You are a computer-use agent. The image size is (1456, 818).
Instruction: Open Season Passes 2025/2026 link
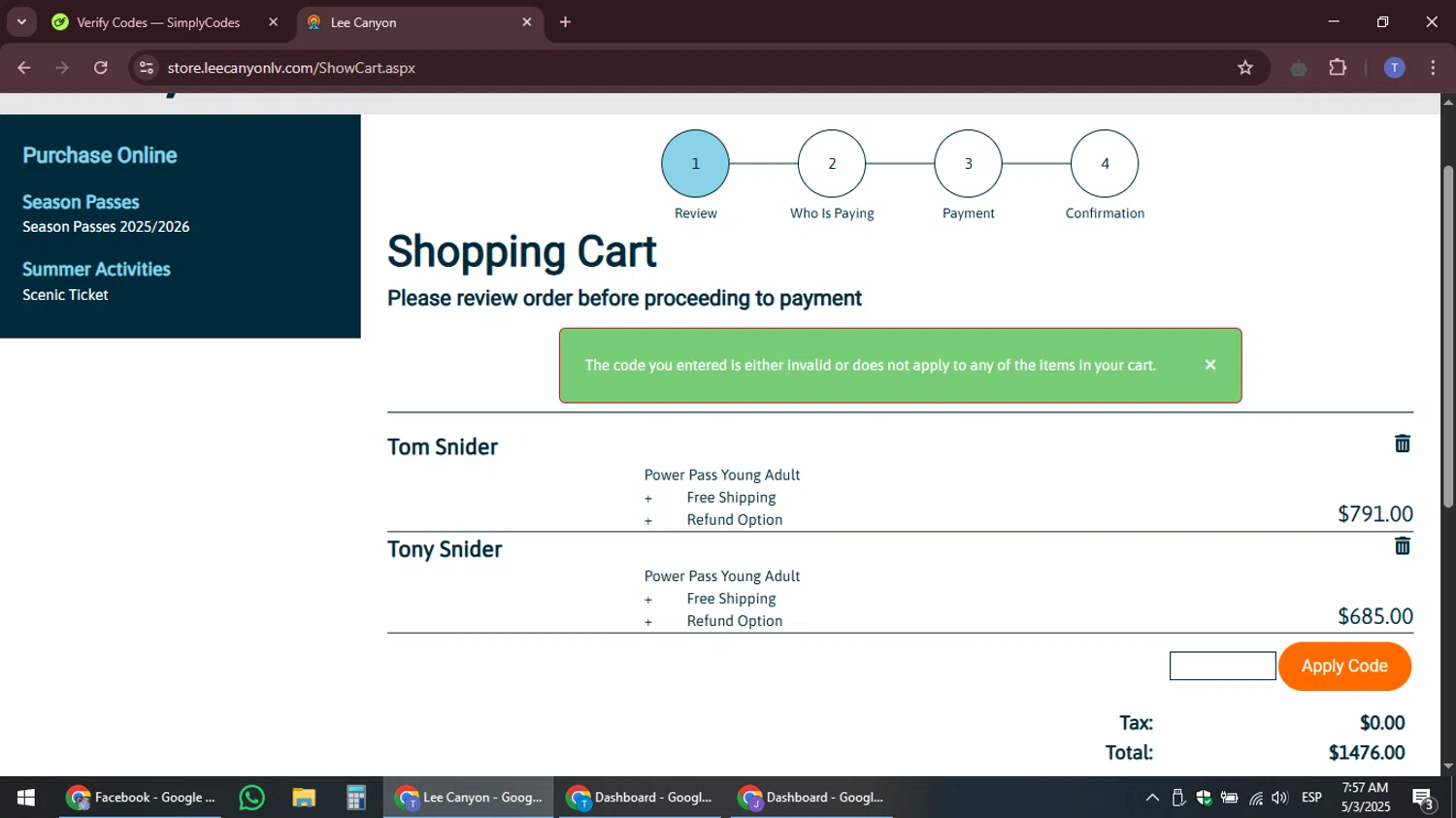click(106, 227)
